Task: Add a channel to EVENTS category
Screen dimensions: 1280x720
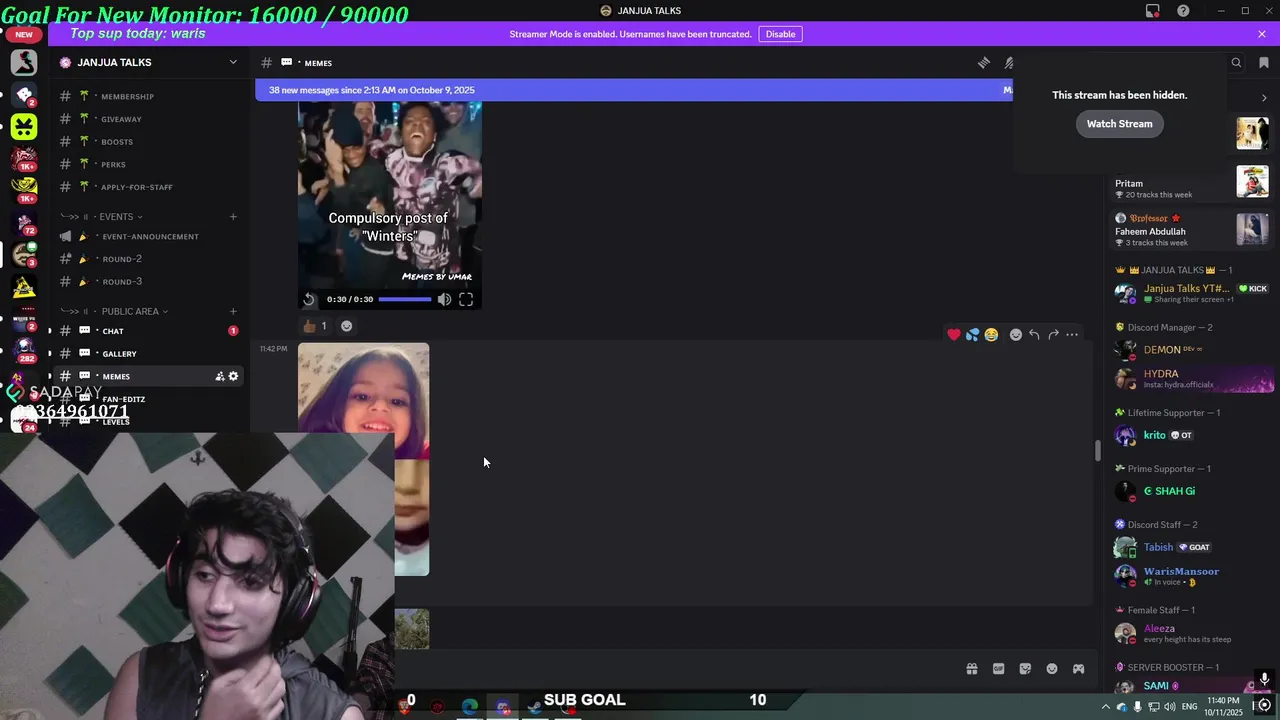Action: pos(233,216)
